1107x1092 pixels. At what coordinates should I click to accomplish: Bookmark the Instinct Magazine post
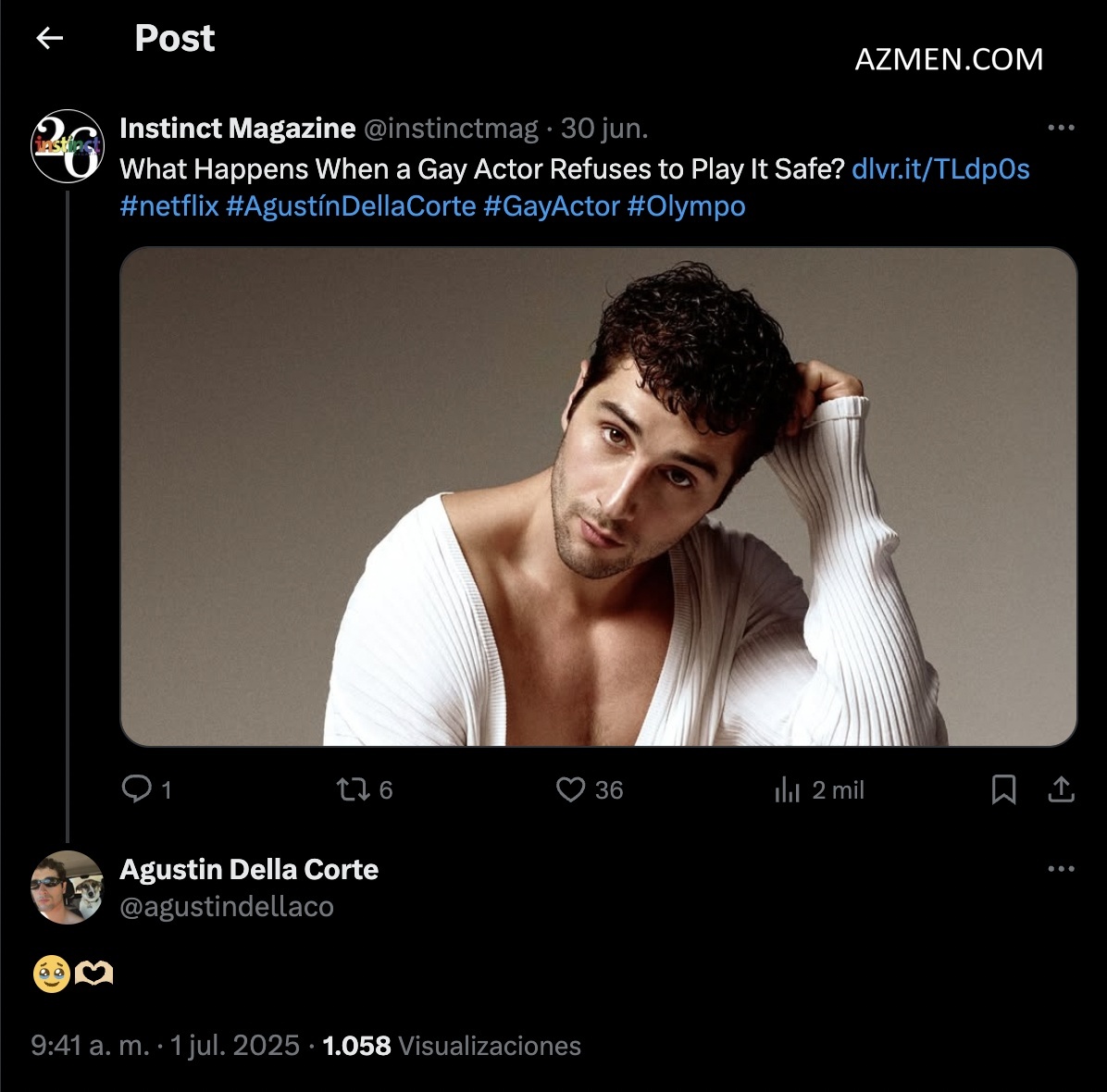click(x=1003, y=789)
